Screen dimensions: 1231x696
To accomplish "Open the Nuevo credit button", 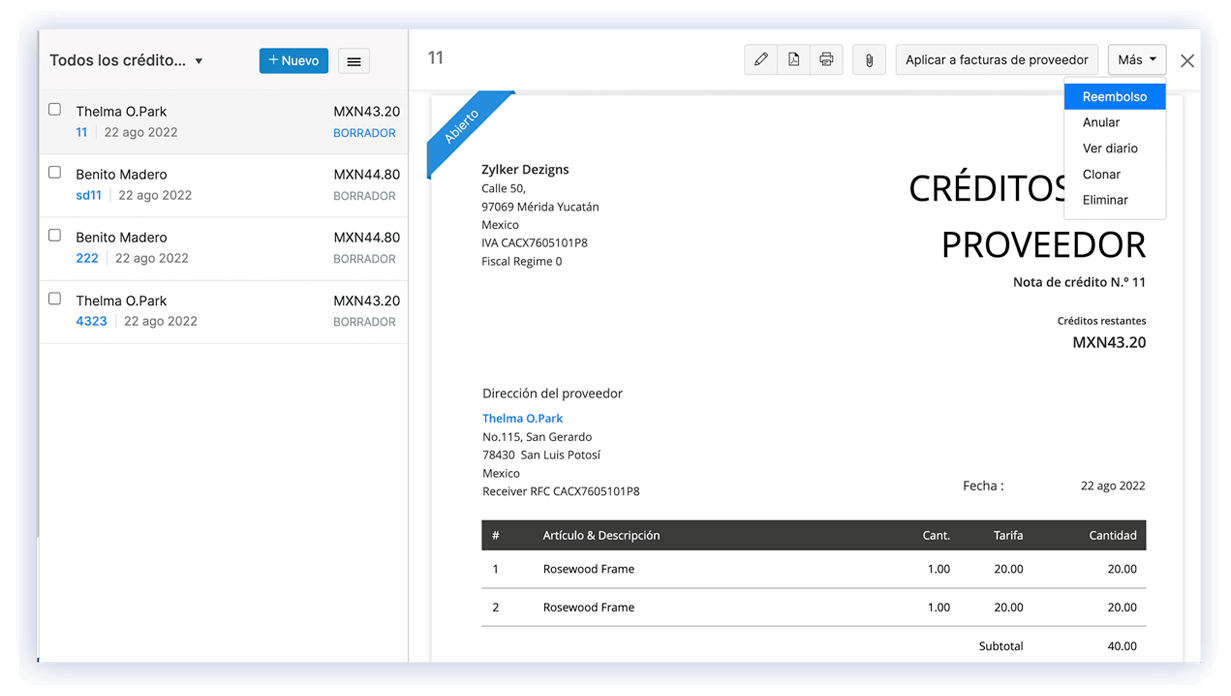I will click(293, 60).
